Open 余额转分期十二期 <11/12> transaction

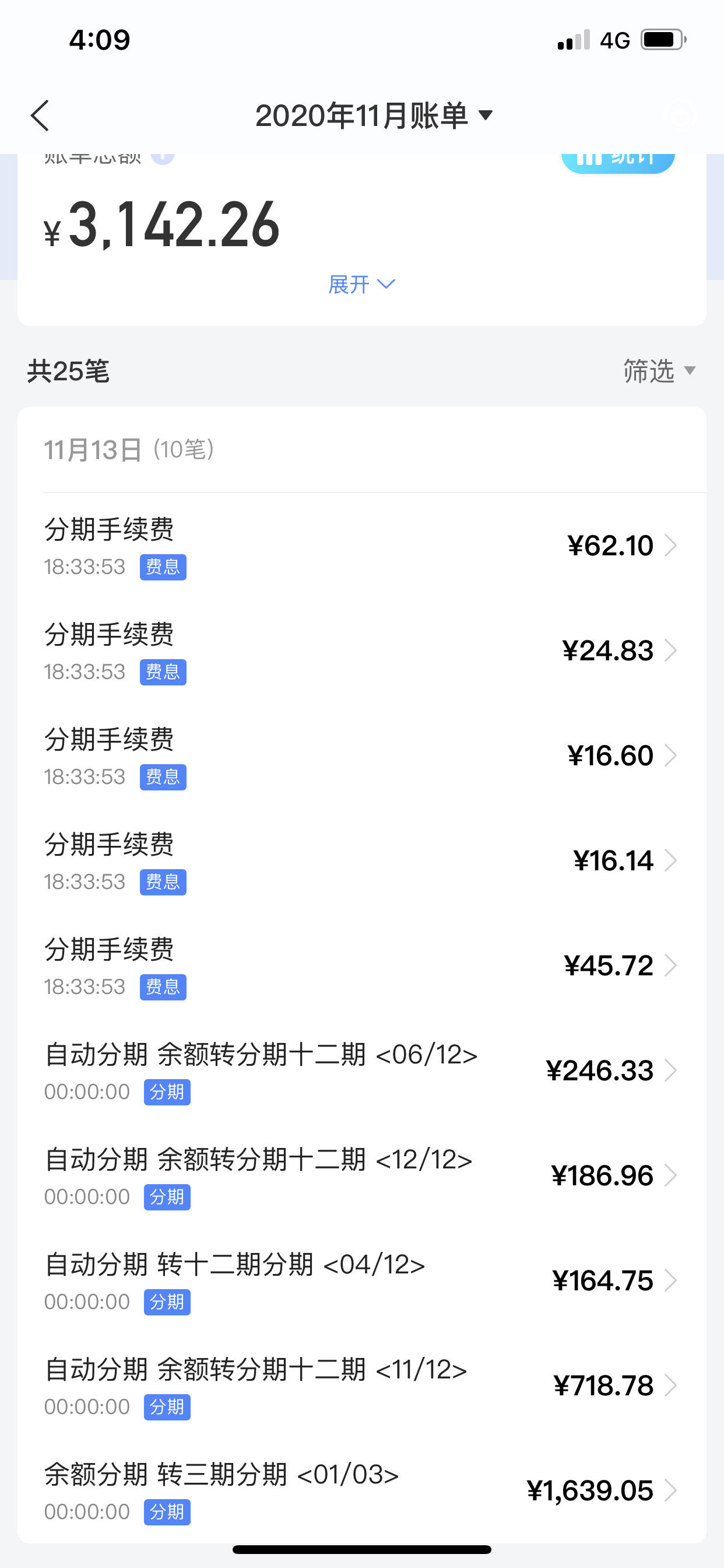(362, 1386)
